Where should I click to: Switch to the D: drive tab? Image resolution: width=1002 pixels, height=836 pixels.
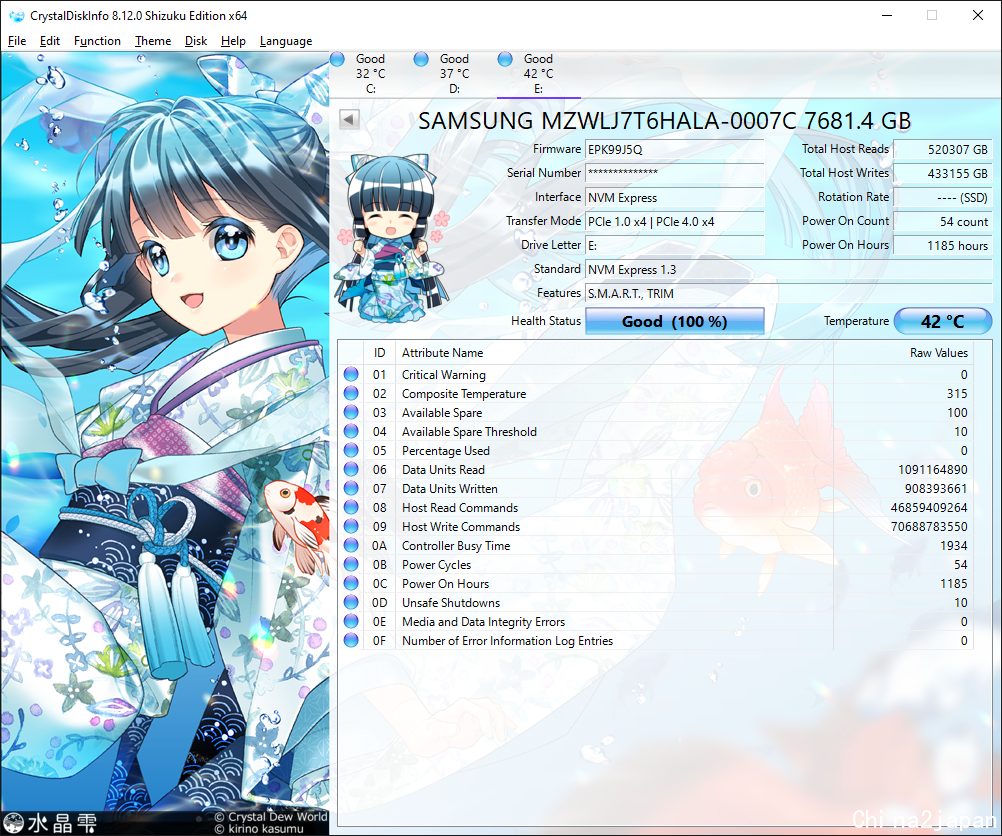pos(454,74)
